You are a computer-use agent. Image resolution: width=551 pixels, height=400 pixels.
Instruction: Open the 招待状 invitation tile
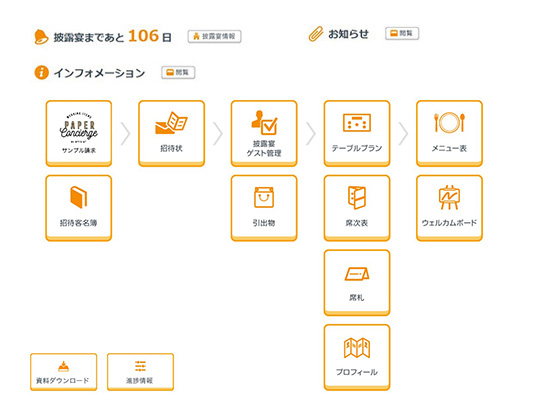[171, 133]
